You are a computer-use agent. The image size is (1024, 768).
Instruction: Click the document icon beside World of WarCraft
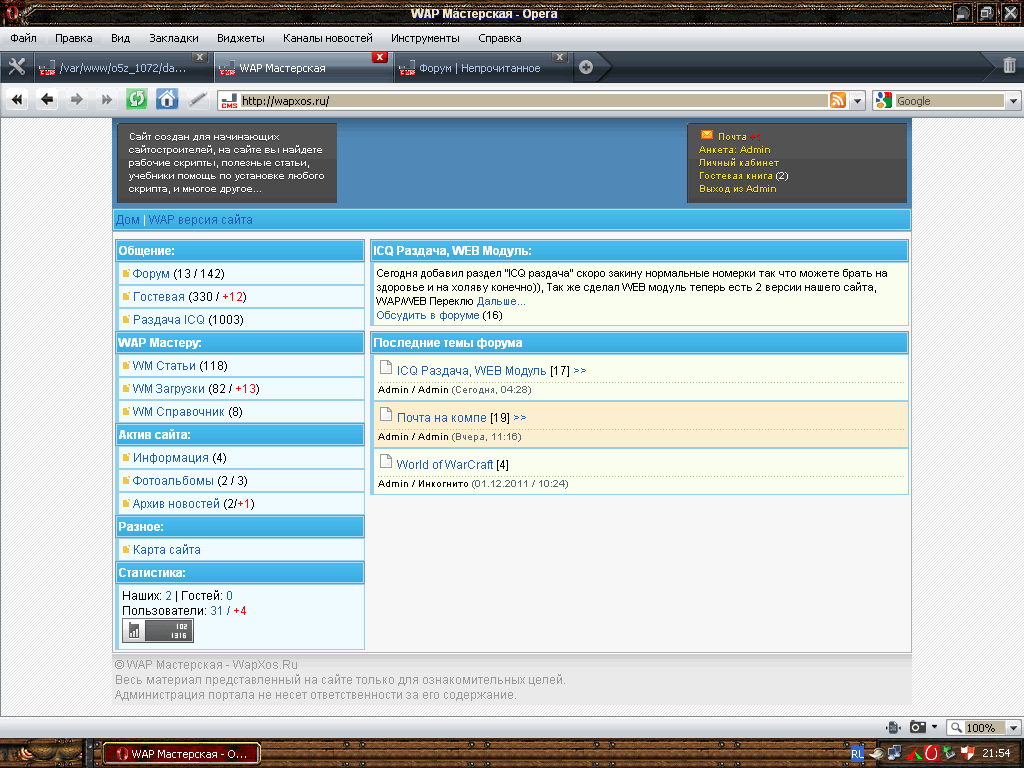pyautogui.click(x=386, y=462)
